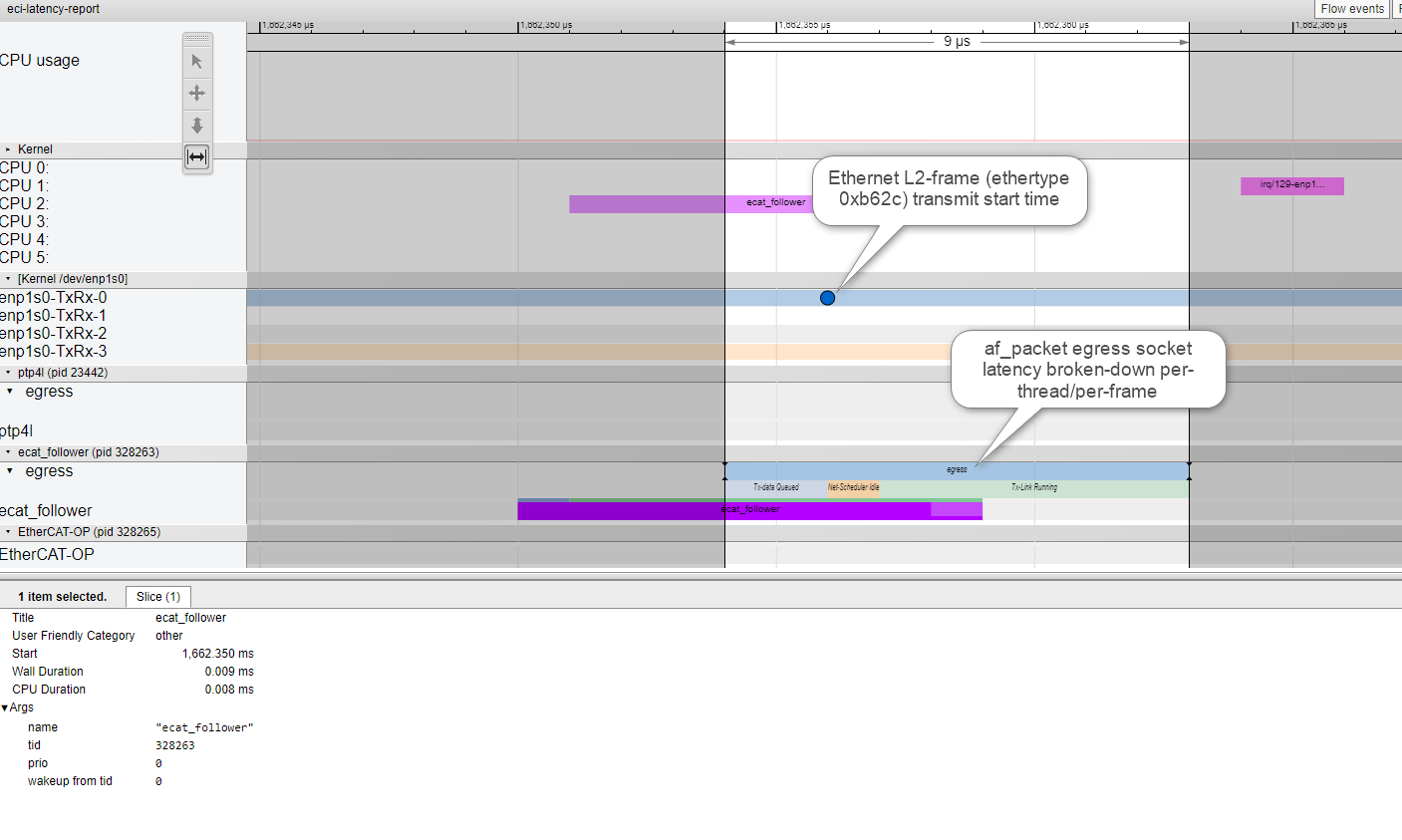1402x840 pixels.
Task: Click the CPU Duration value 0.008 ms
Action: pos(229,690)
